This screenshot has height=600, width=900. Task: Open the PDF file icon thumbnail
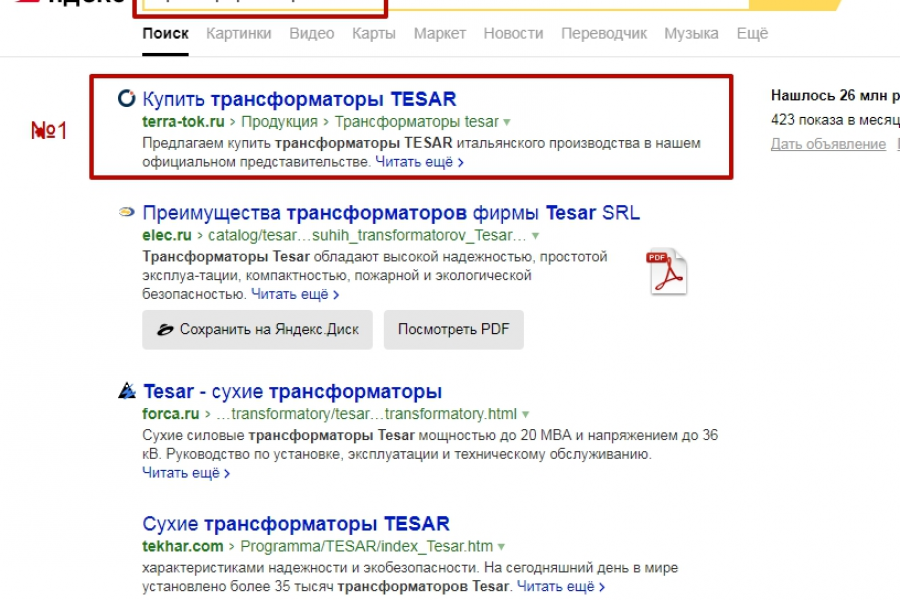point(667,272)
